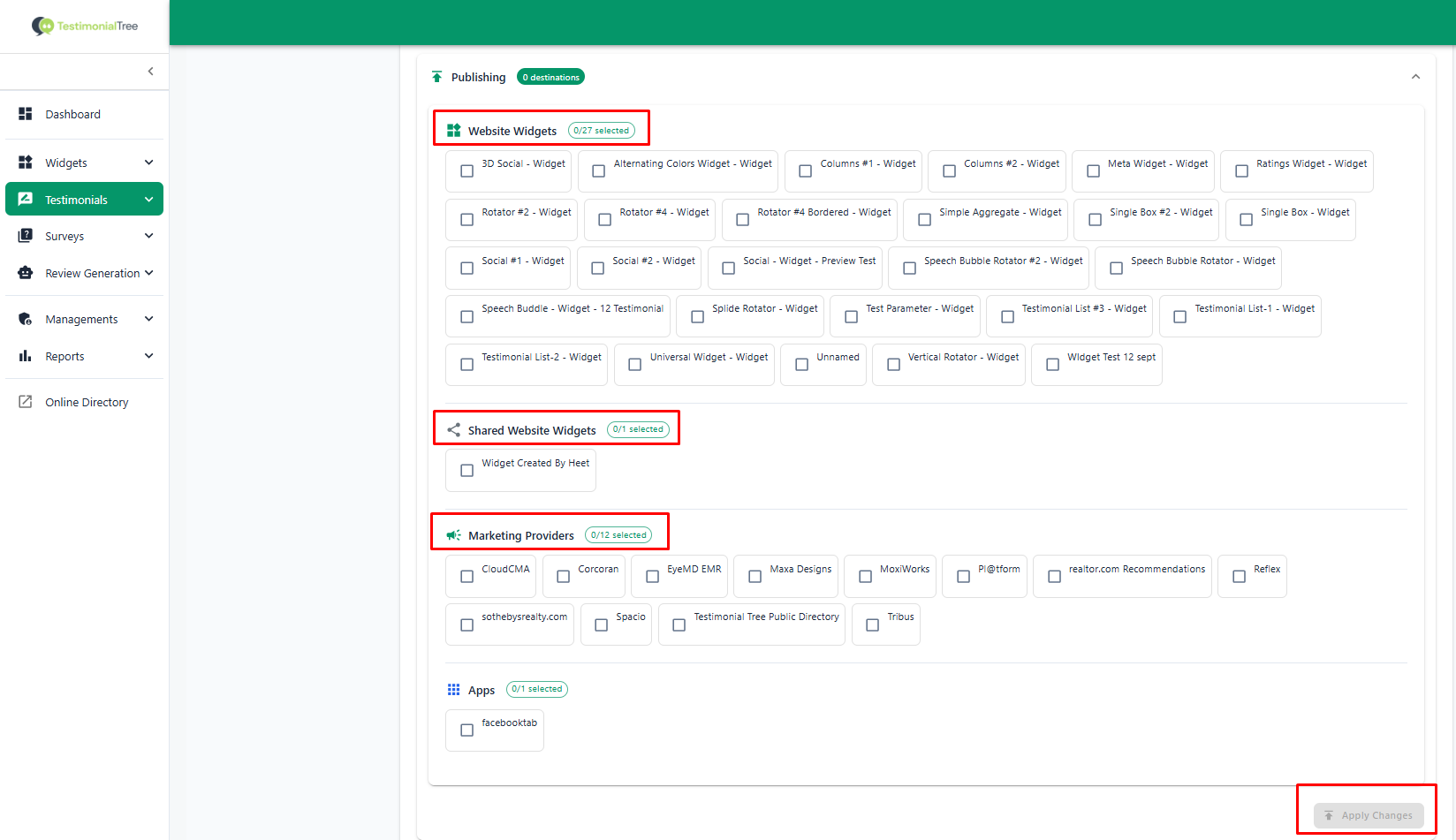
Task: Click the Managements shield icon
Action: 26,319
